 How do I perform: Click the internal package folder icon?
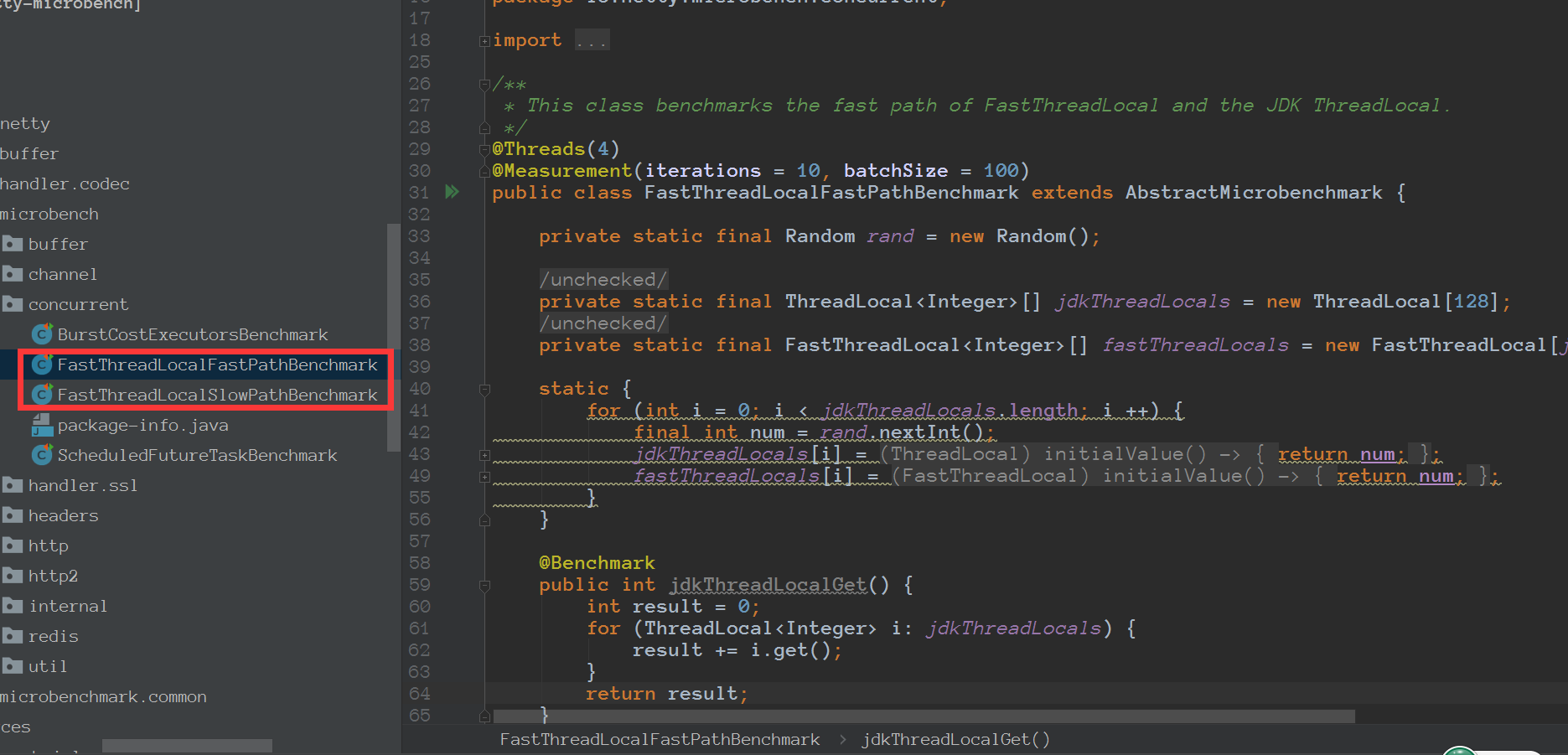[x=13, y=605]
